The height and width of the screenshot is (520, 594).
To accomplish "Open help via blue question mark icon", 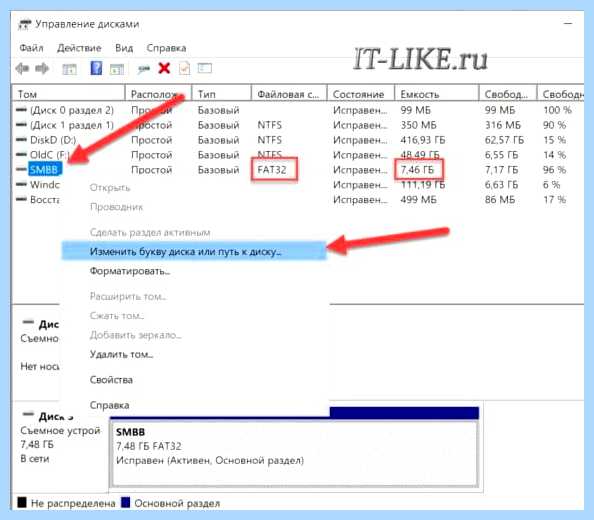I will click(x=96, y=69).
